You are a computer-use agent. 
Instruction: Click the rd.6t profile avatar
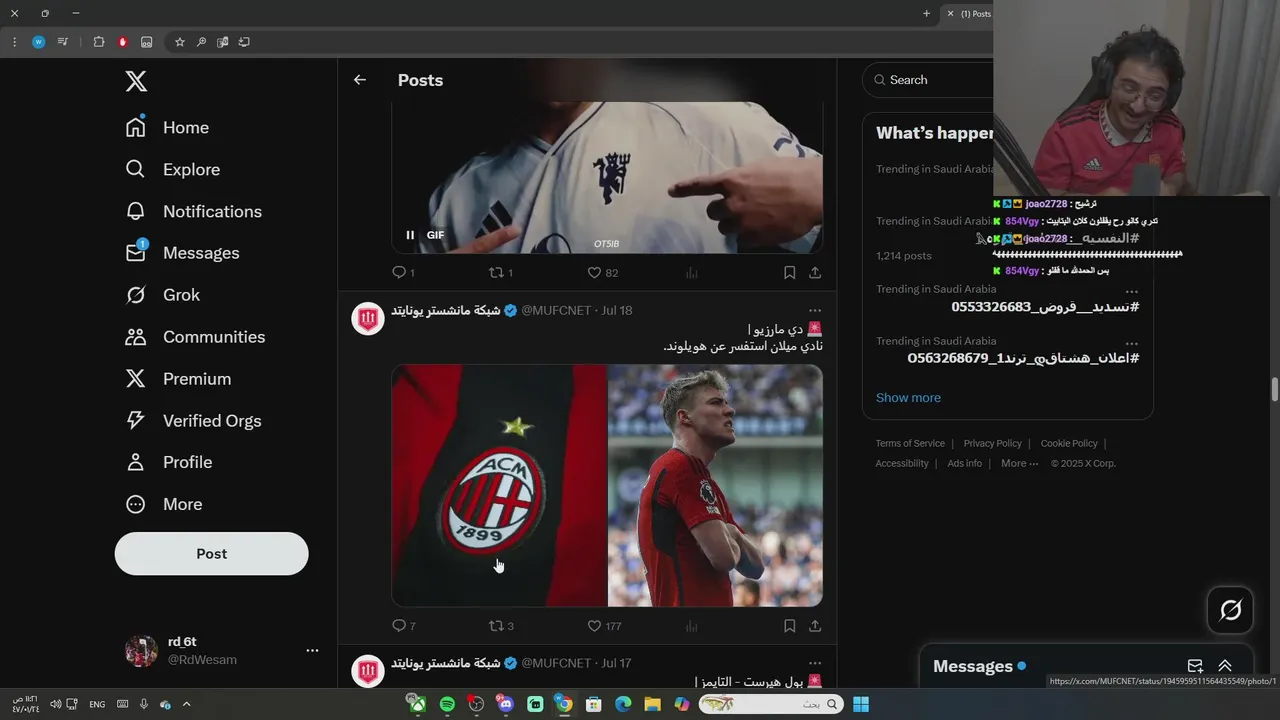(141, 650)
